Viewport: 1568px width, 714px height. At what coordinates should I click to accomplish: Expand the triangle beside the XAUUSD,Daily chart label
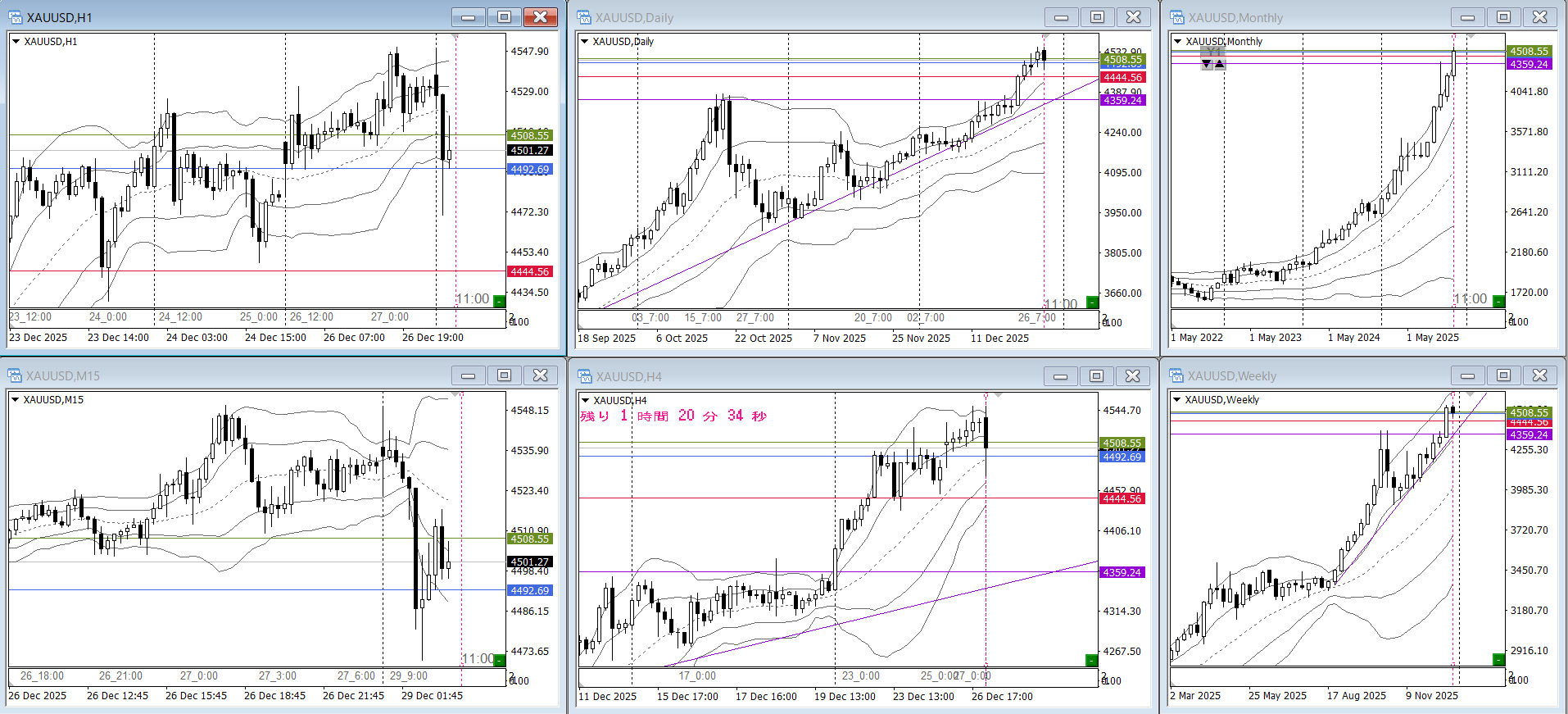point(584,41)
